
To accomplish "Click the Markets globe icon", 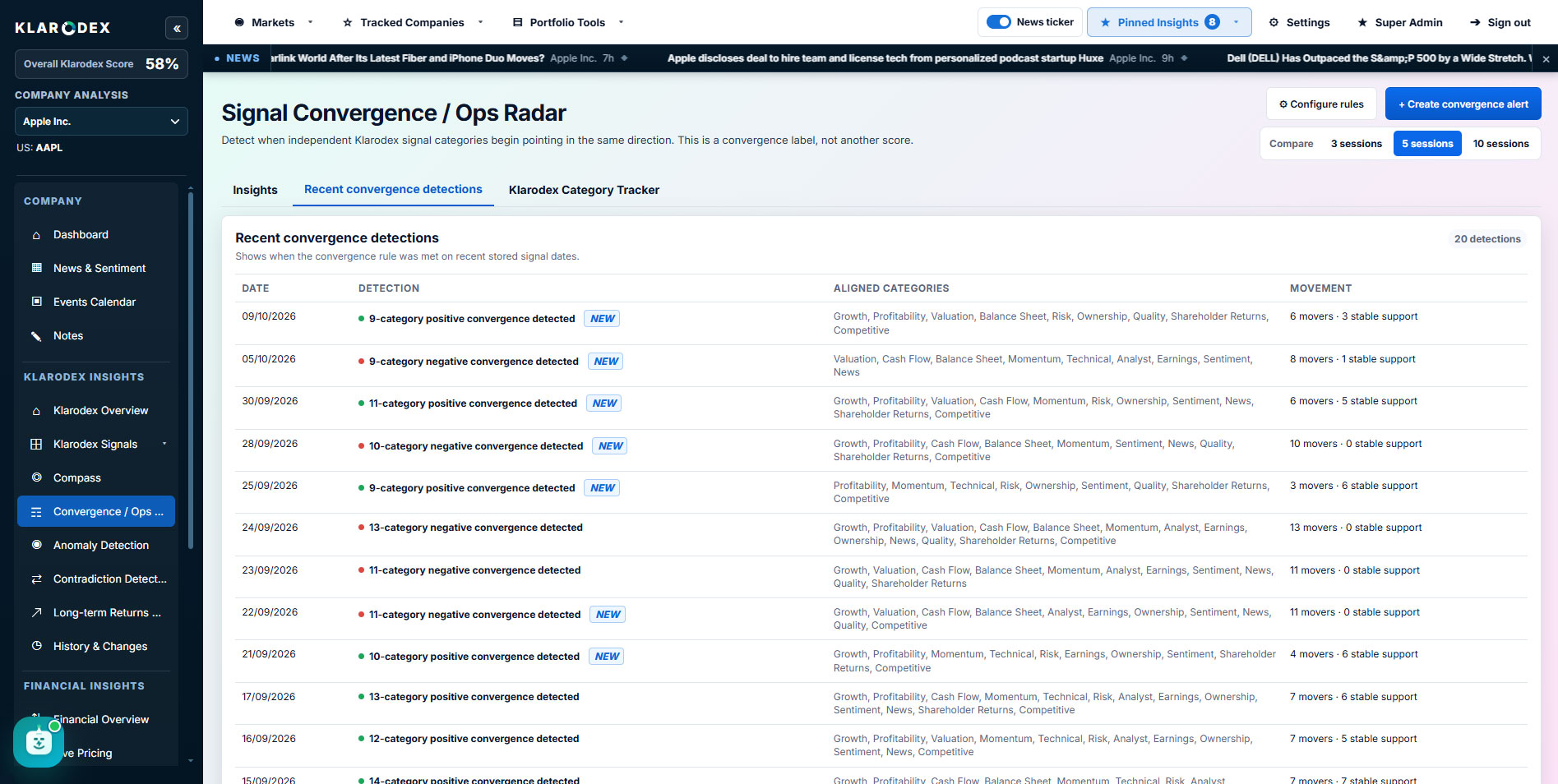I will tap(239, 22).
